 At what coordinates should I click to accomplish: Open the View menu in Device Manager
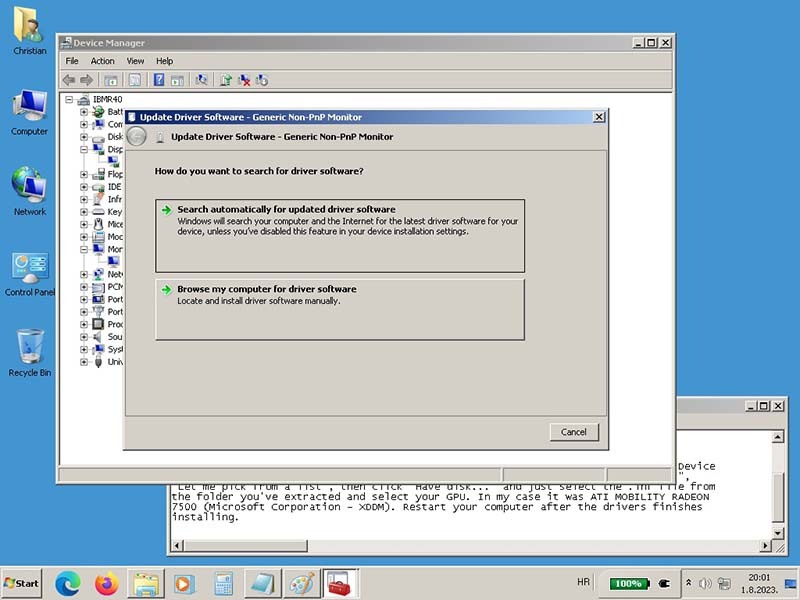click(x=135, y=61)
